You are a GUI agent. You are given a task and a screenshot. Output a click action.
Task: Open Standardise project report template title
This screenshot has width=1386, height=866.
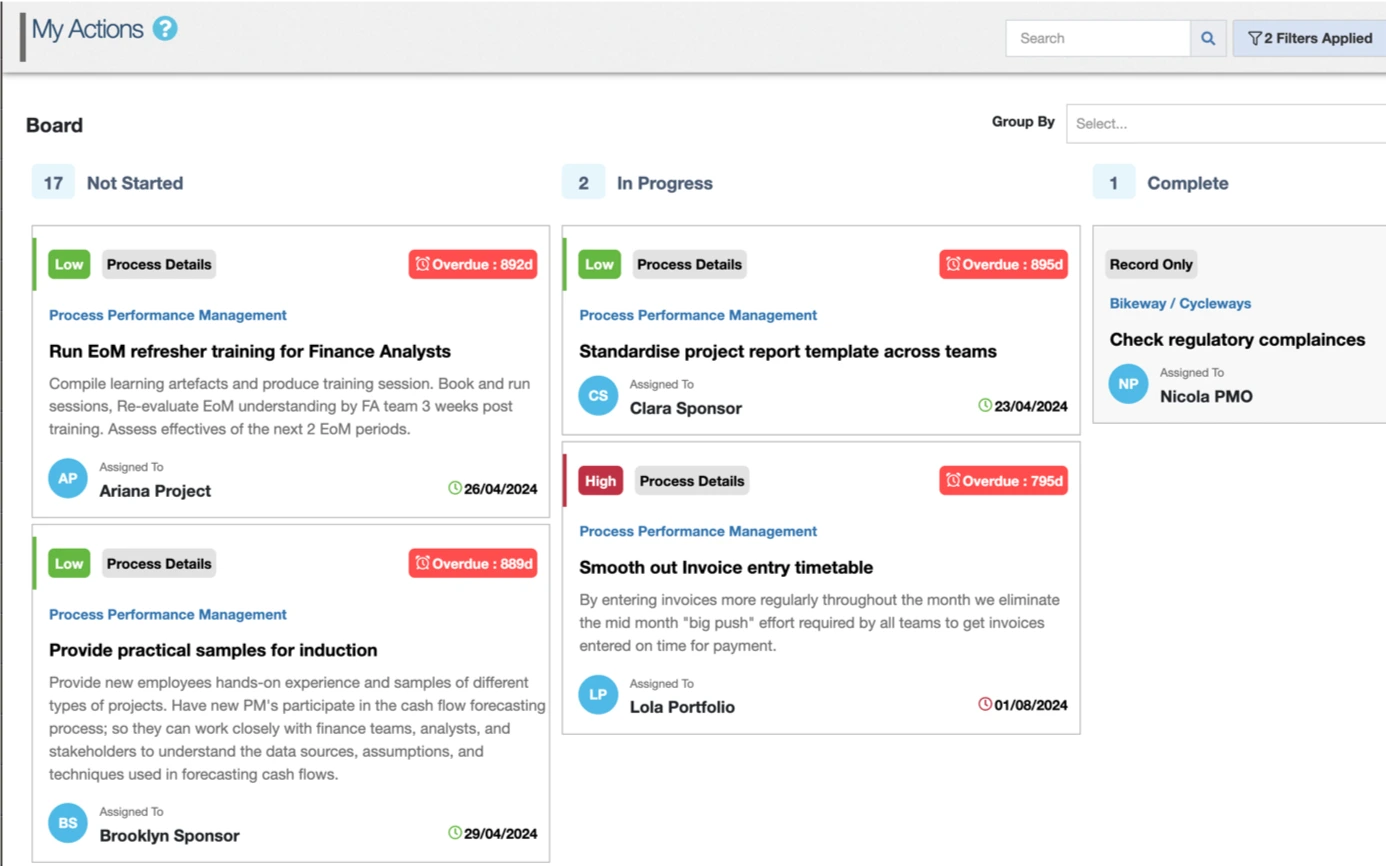pos(788,351)
